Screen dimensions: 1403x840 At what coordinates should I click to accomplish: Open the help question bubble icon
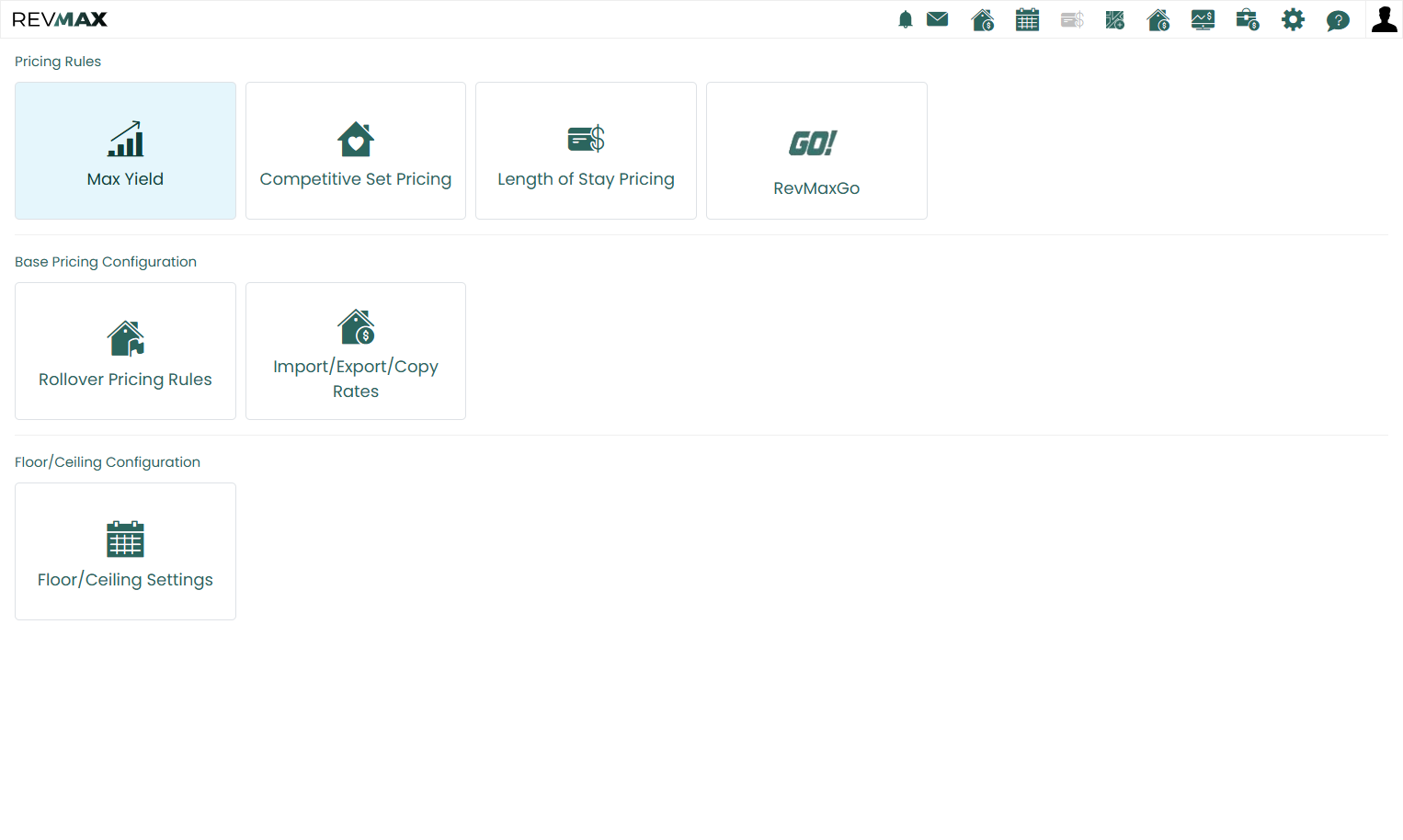1338,20
